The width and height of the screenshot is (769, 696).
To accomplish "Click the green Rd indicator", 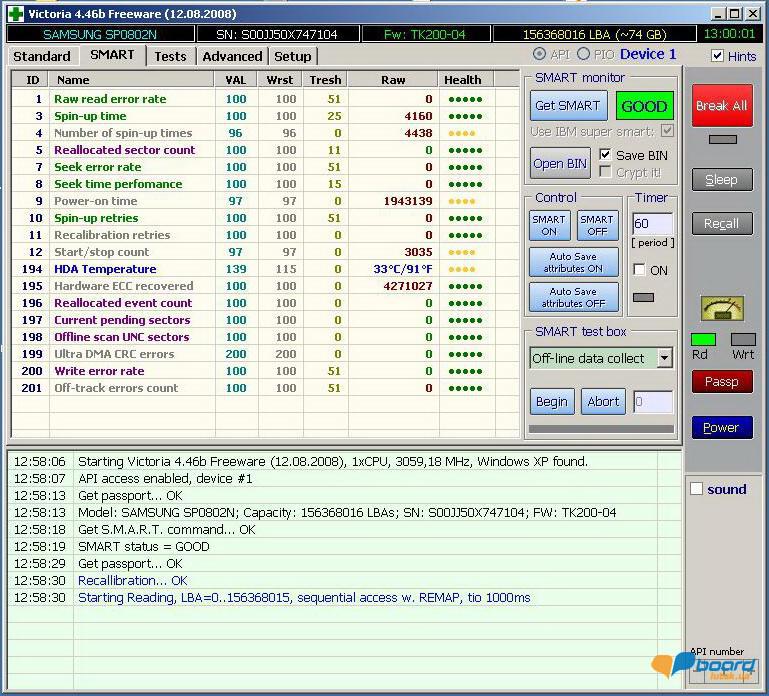I will pos(703,340).
